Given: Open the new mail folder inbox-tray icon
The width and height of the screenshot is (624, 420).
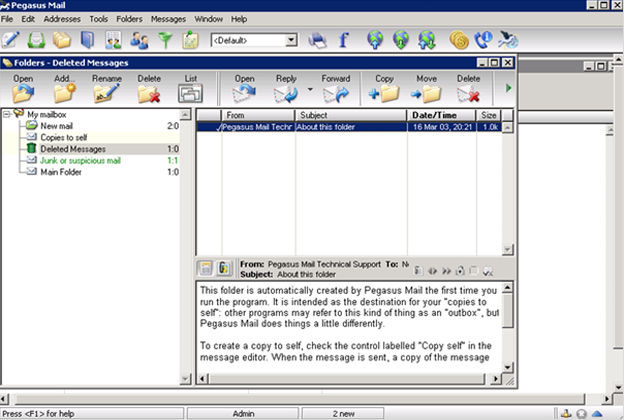Looking at the screenshot, I should (x=36, y=40).
